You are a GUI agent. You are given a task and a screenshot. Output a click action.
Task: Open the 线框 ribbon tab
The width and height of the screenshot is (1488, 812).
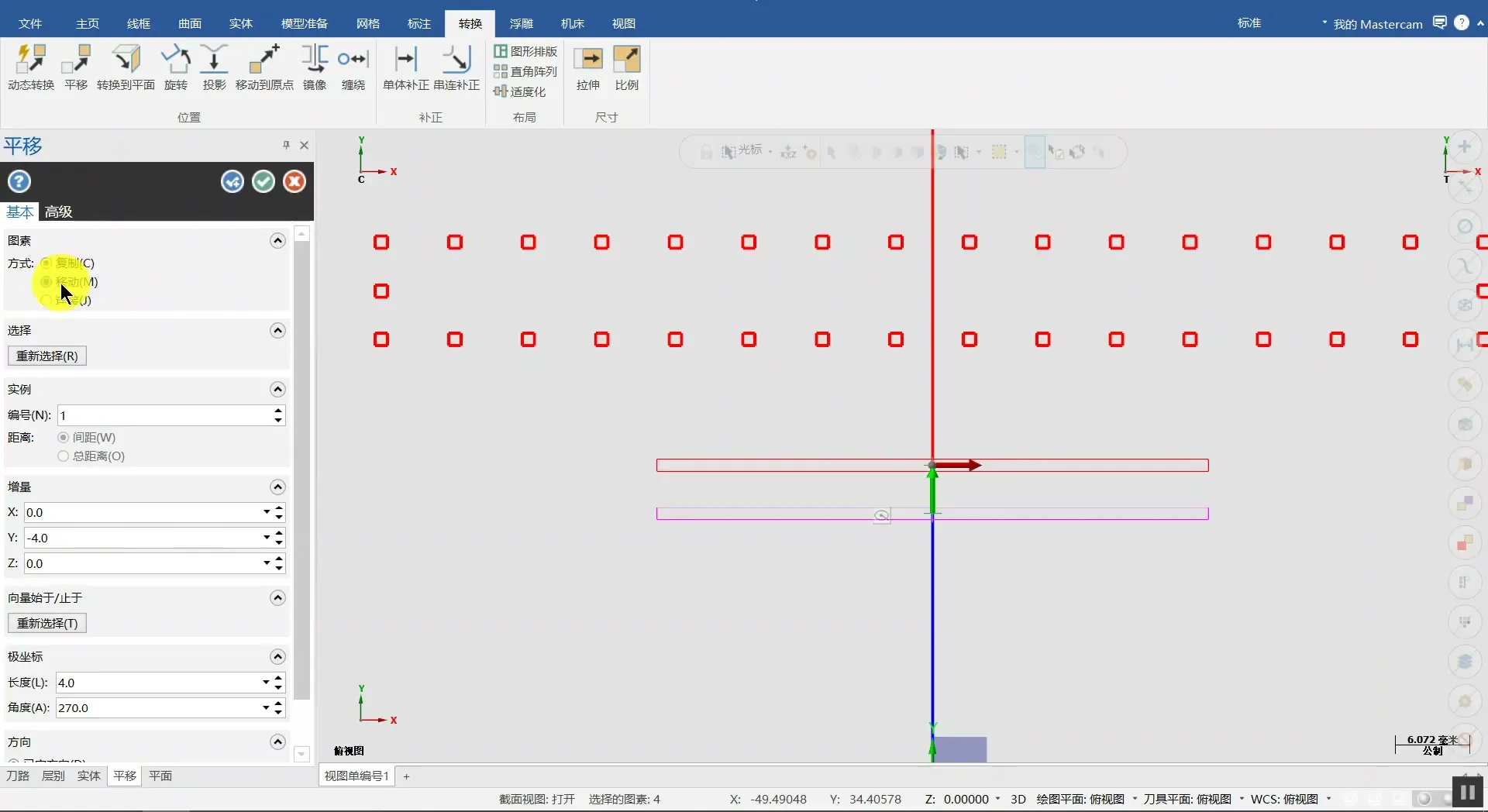[x=139, y=23]
